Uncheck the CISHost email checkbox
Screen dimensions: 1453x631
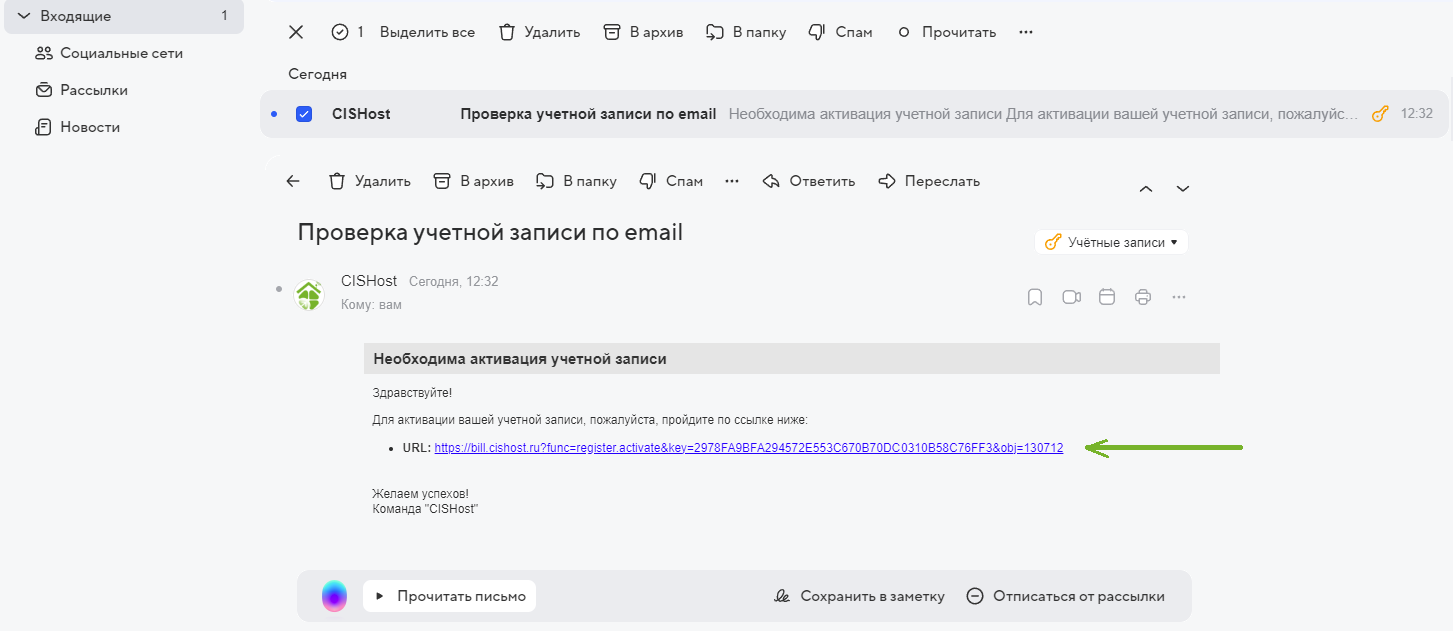304,114
